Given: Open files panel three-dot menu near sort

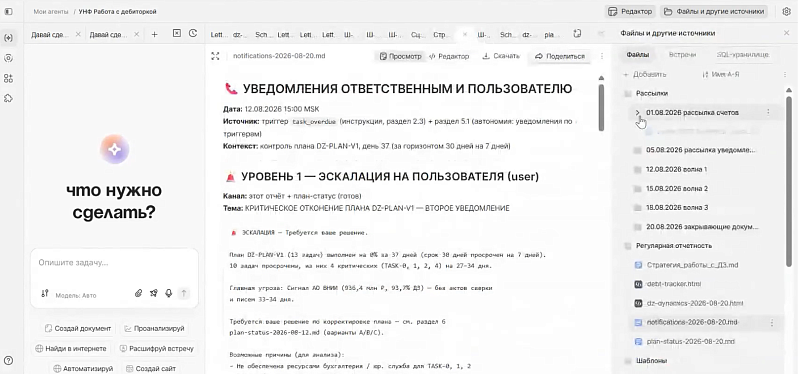Looking at the screenshot, I should [x=784, y=74].
